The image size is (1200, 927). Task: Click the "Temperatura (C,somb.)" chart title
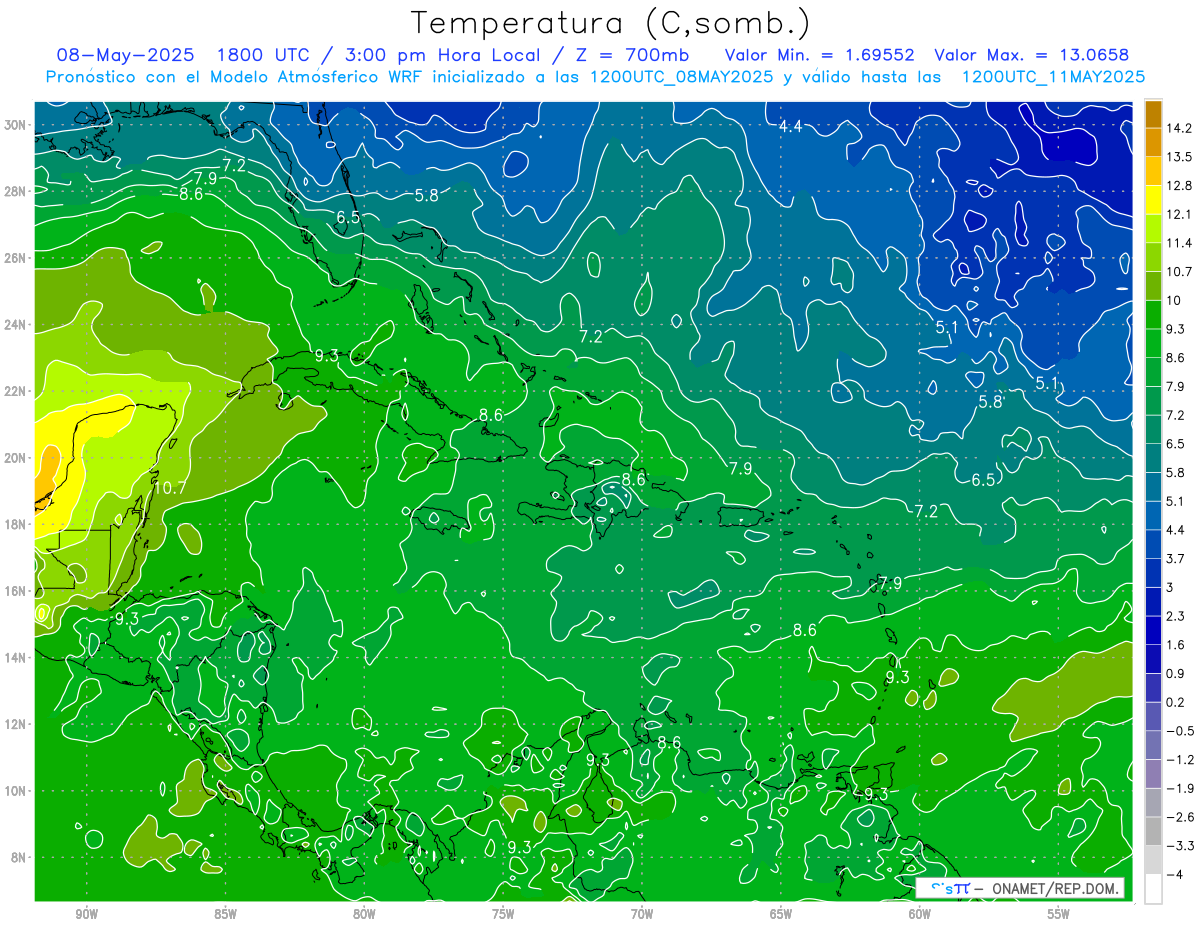[x=610, y=22]
